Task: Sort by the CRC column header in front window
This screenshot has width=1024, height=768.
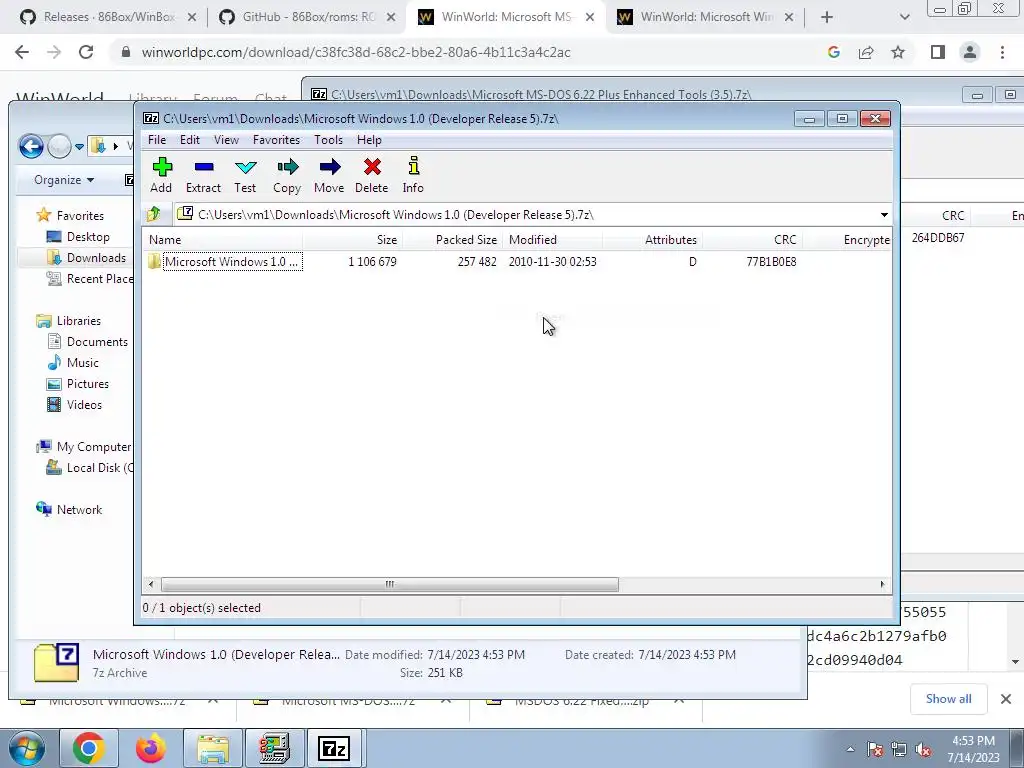Action: point(752,240)
